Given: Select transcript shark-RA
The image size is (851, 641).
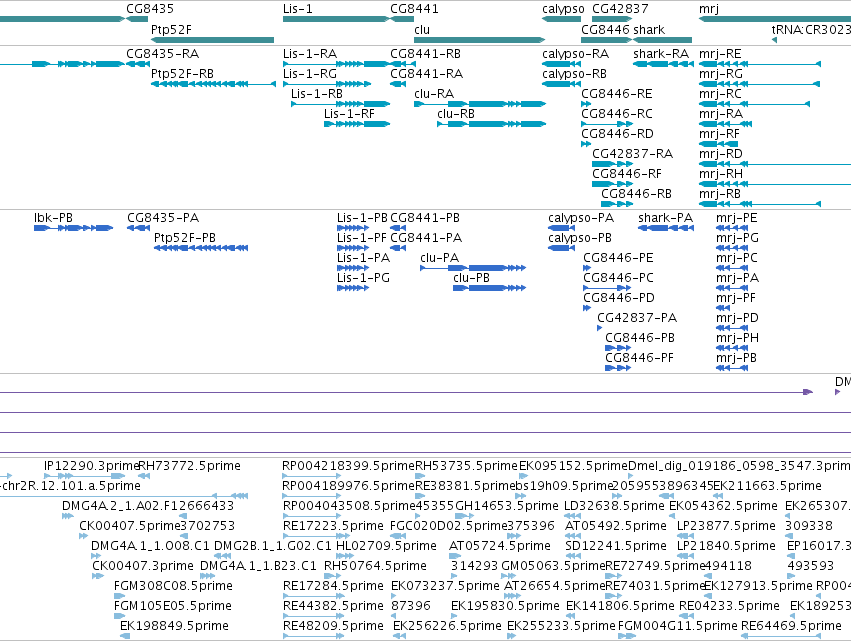Looking at the screenshot, I should pos(661,54).
